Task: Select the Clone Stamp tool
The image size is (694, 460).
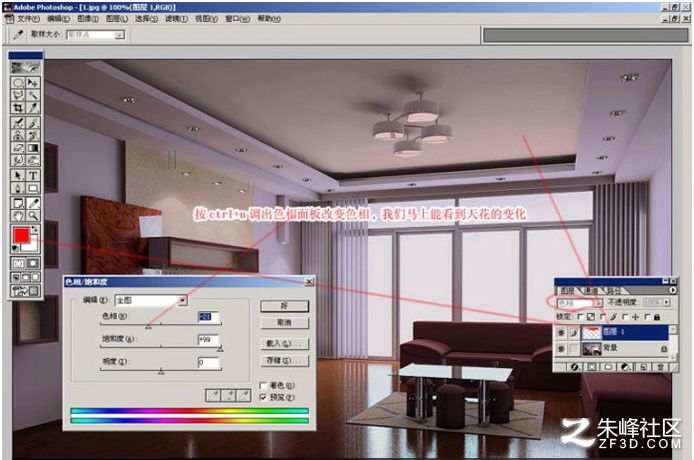Action: pyautogui.click(x=18, y=135)
